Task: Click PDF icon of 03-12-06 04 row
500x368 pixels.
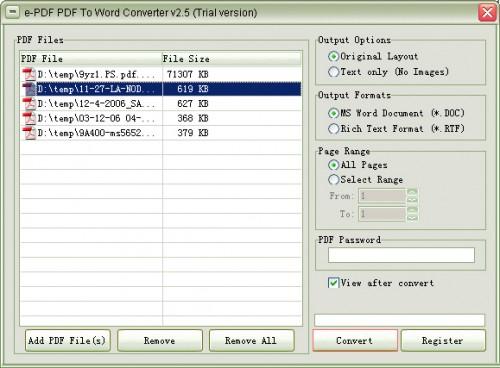Action: click(29, 118)
